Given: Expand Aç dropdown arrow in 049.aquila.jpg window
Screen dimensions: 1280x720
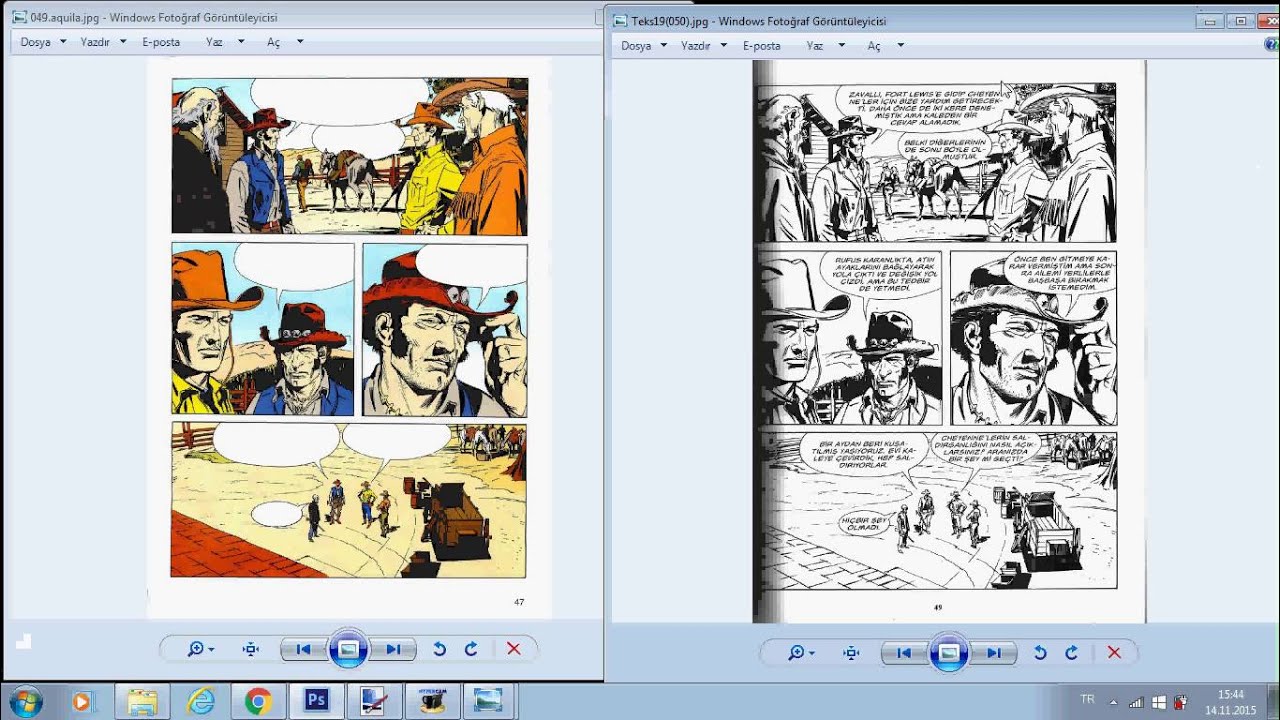Looking at the screenshot, I should pyautogui.click(x=300, y=42).
